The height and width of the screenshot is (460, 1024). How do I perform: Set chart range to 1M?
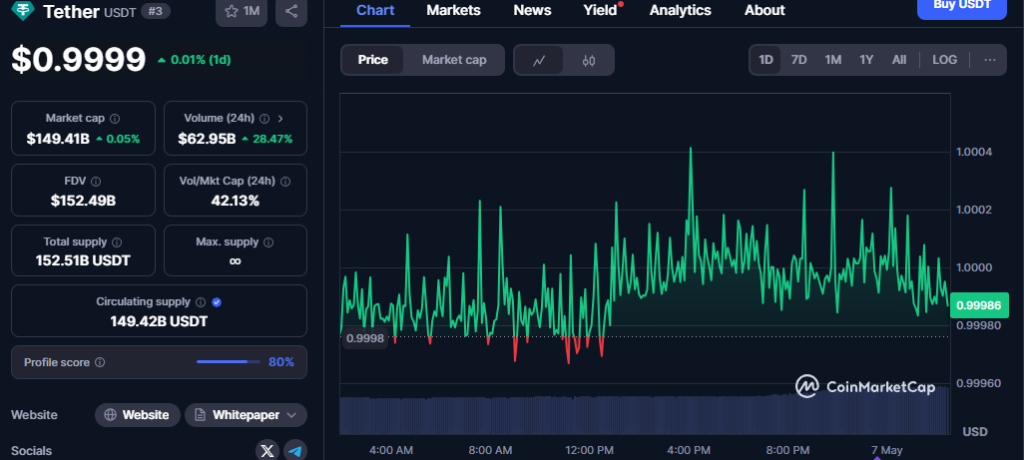tap(833, 60)
